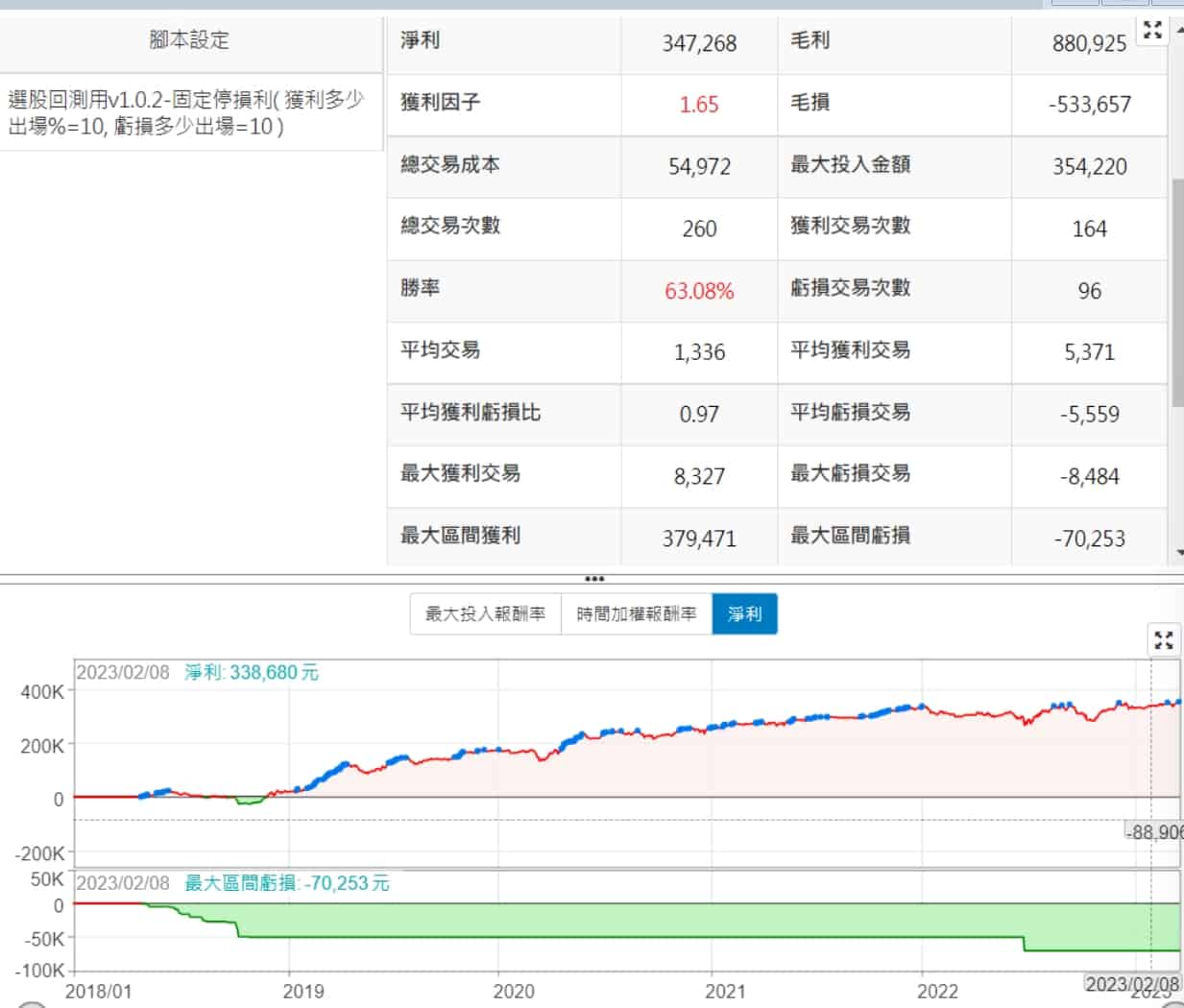Click the 最大區間虧損 row label in table
Viewport: 1184px width, 1008px height.
point(850,536)
